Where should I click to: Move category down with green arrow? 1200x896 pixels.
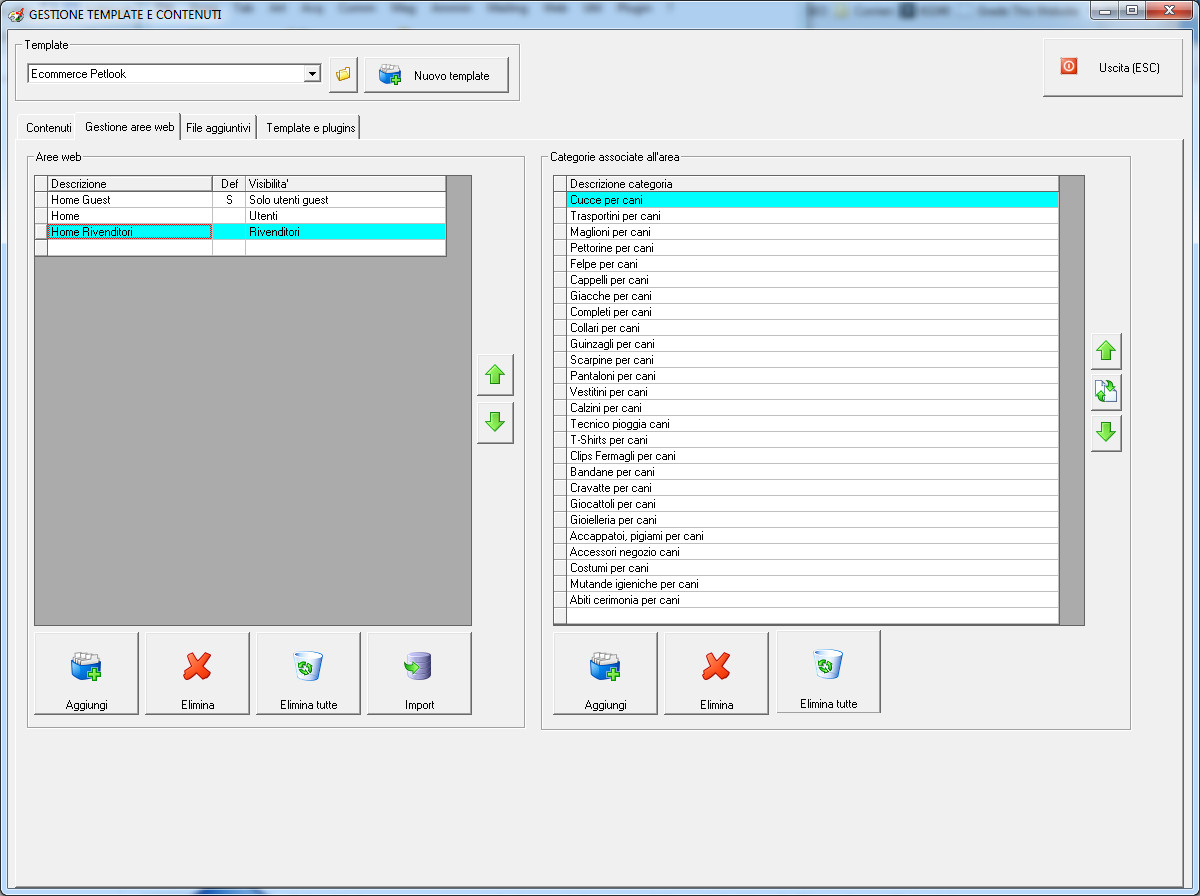click(1106, 433)
